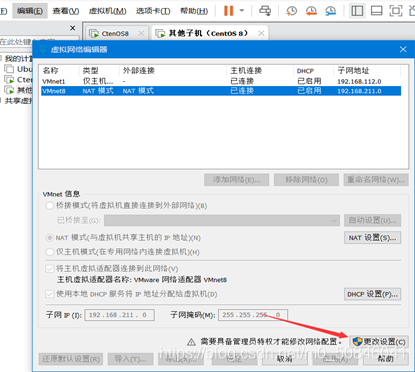
Task: Toggle the thumbnail bar view icon
Action: pyautogui.click(x=376, y=11)
